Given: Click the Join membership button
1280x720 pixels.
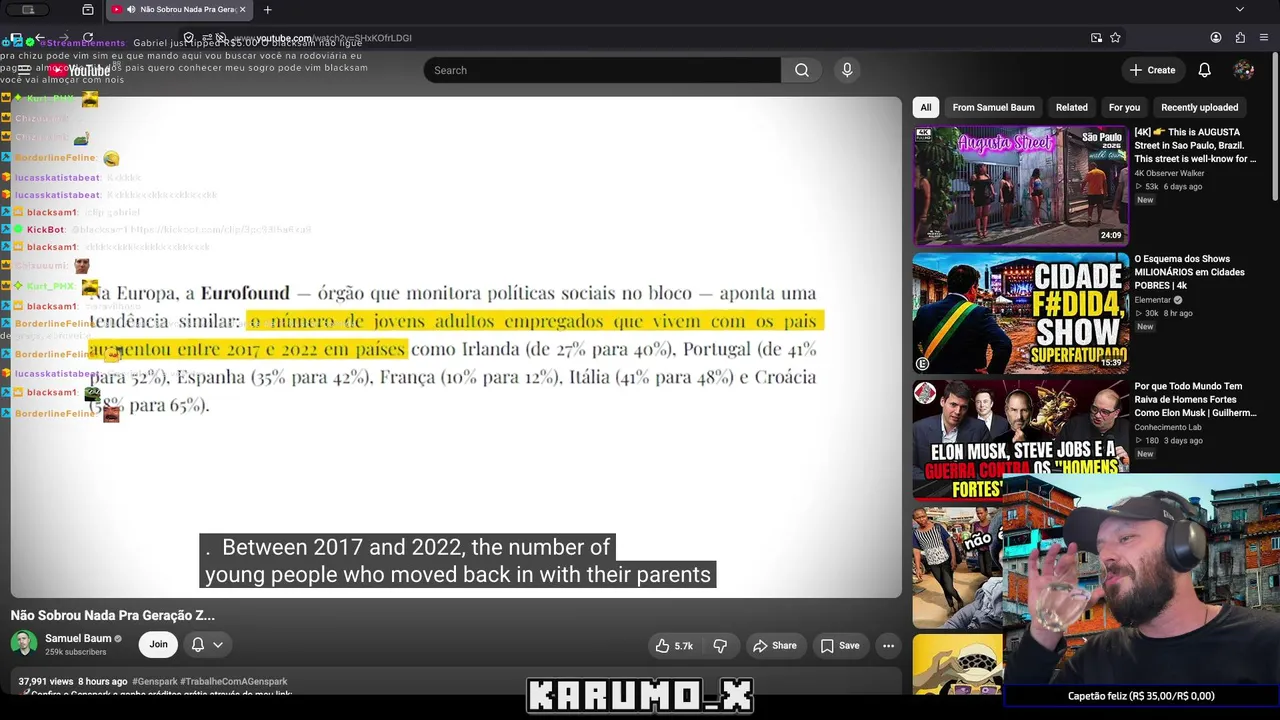Looking at the screenshot, I should [x=158, y=645].
